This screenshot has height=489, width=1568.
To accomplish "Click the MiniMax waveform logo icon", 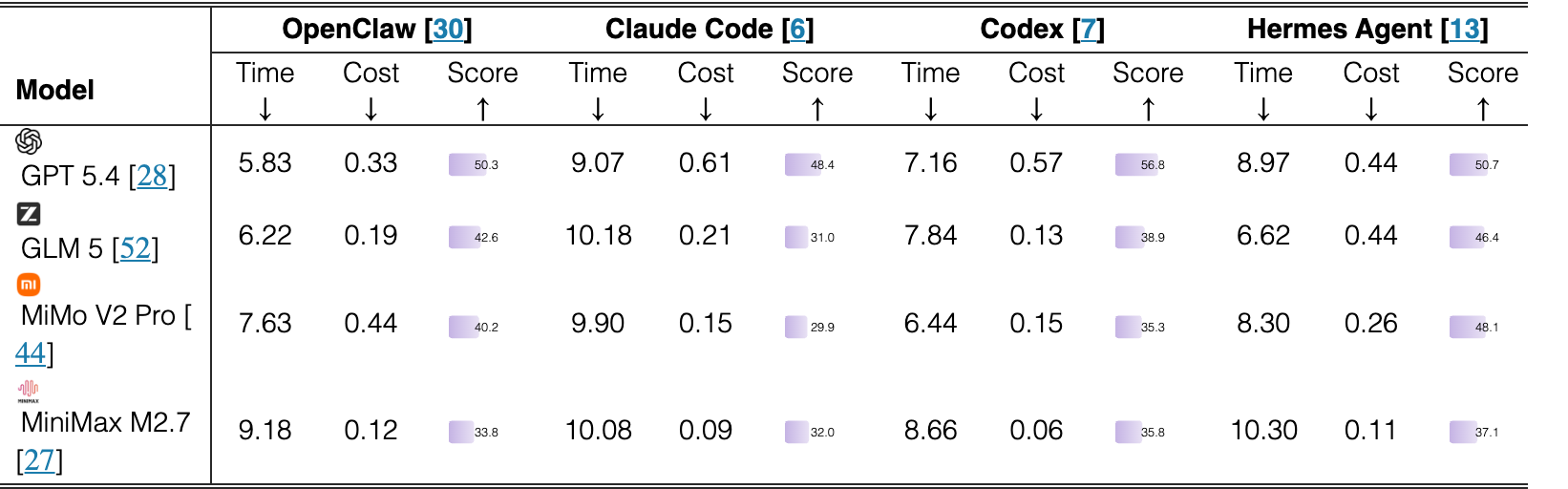I will [x=28, y=391].
